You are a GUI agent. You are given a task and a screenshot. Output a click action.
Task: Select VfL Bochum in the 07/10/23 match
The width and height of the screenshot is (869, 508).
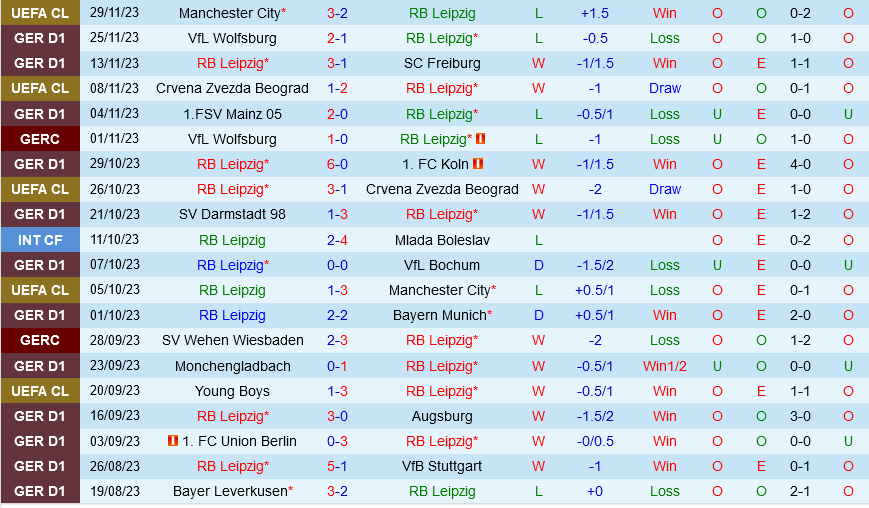(x=442, y=265)
